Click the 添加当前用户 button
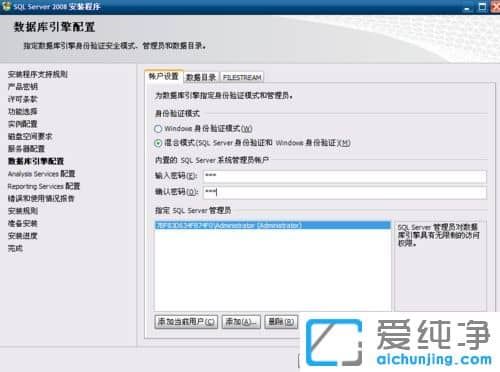The width and height of the screenshot is (500, 372). [x=186, y=322]
